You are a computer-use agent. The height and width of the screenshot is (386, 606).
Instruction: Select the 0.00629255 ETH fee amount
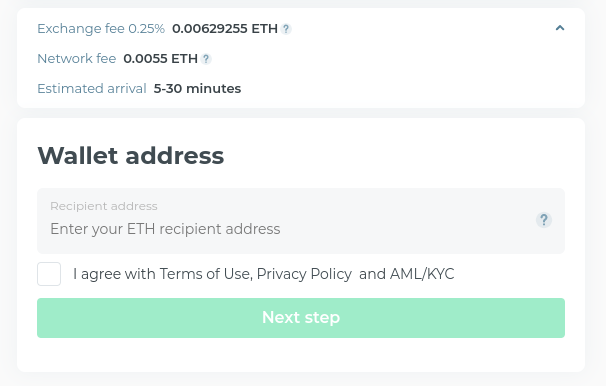click(x=225, y=29)
